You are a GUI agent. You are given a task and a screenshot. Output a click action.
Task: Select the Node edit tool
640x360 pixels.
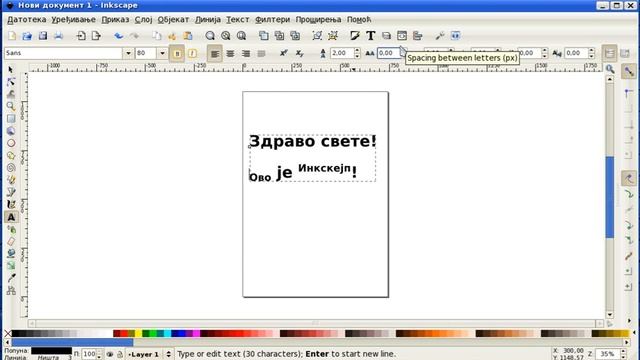11,82
